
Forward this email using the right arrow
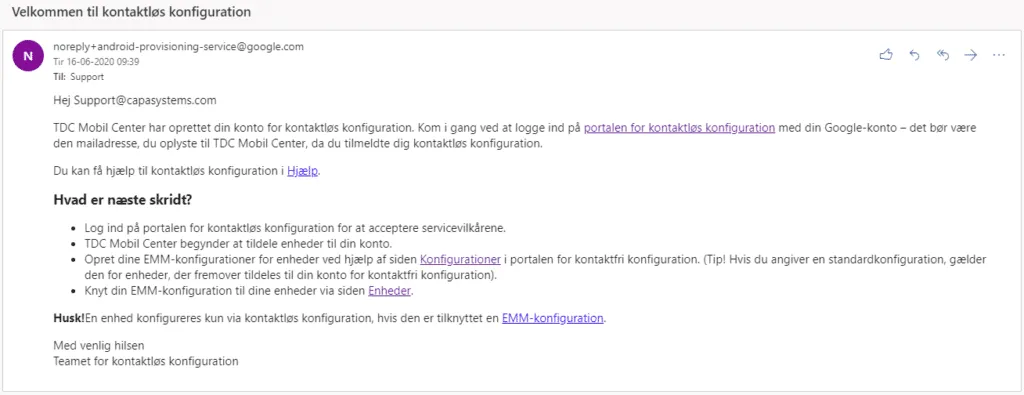[970, 55]
